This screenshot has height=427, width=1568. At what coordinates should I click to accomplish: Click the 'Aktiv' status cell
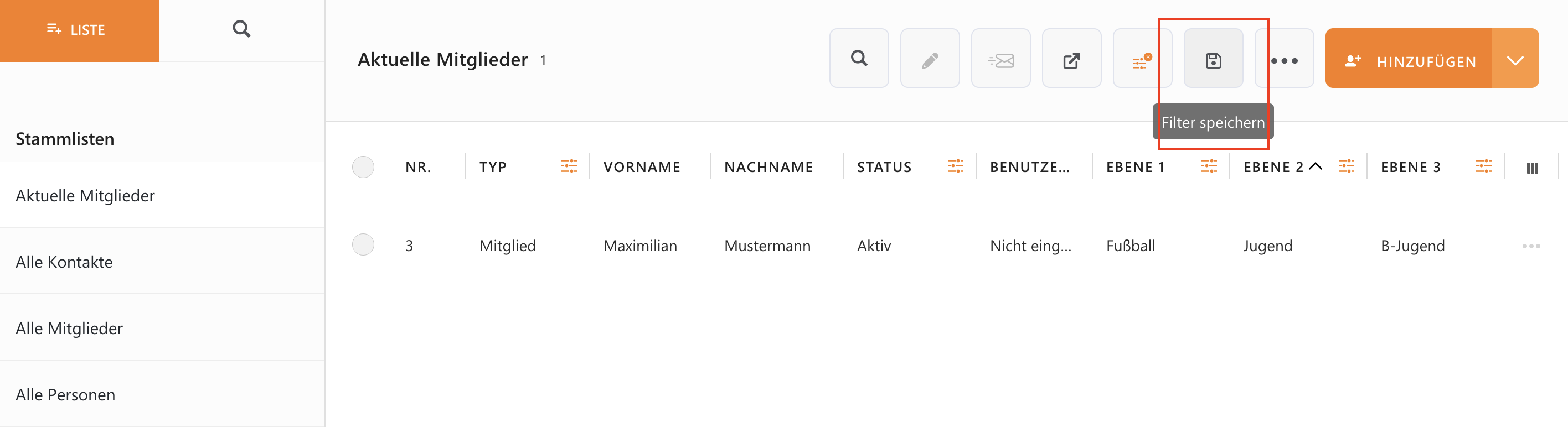pyautogui.click(x=874, y=246)
